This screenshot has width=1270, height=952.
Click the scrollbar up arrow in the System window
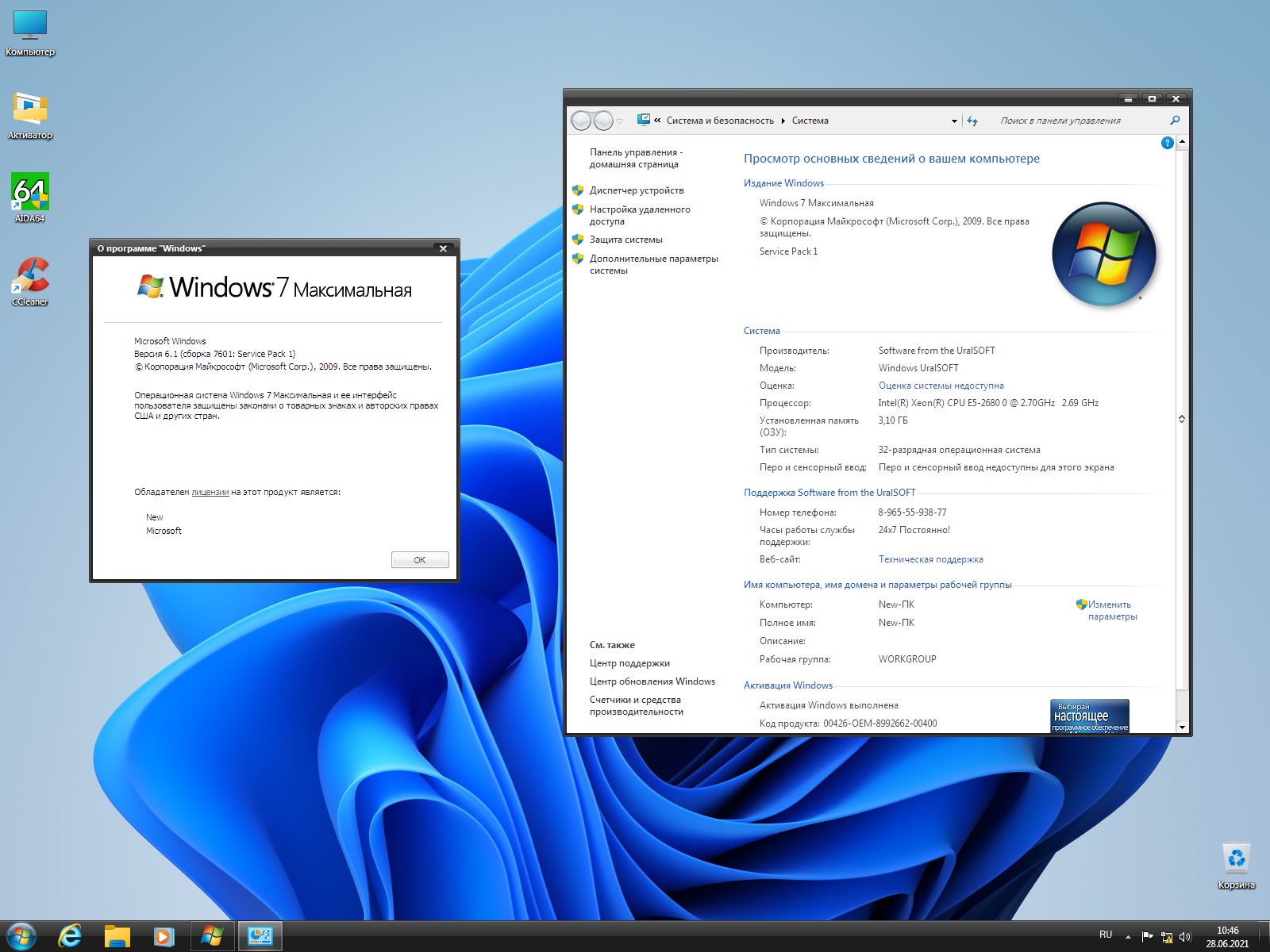click(1182, 142)
